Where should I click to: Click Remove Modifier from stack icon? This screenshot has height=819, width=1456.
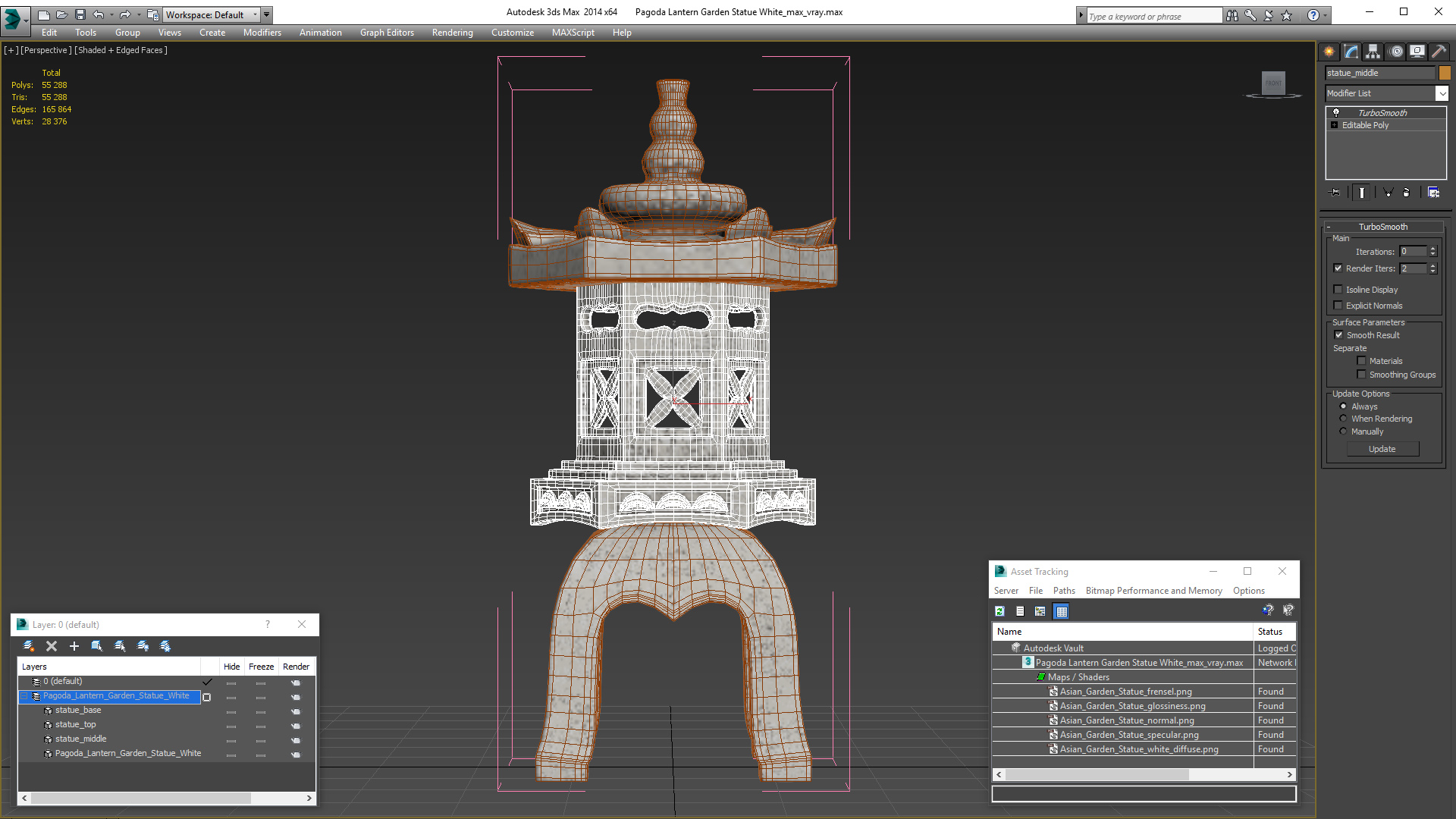coord(1407,193)
